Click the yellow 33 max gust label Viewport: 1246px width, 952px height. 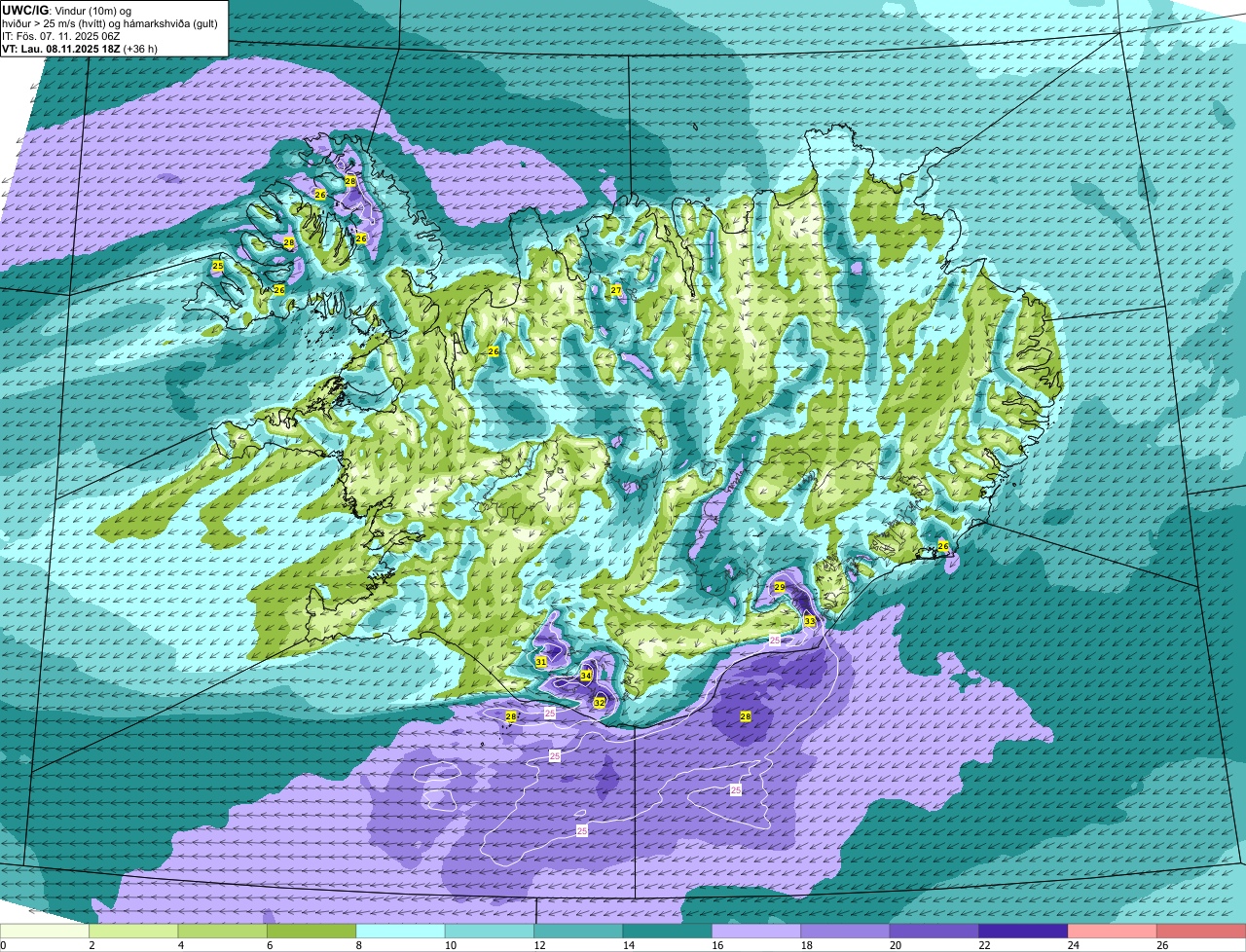tap(810, 621)
